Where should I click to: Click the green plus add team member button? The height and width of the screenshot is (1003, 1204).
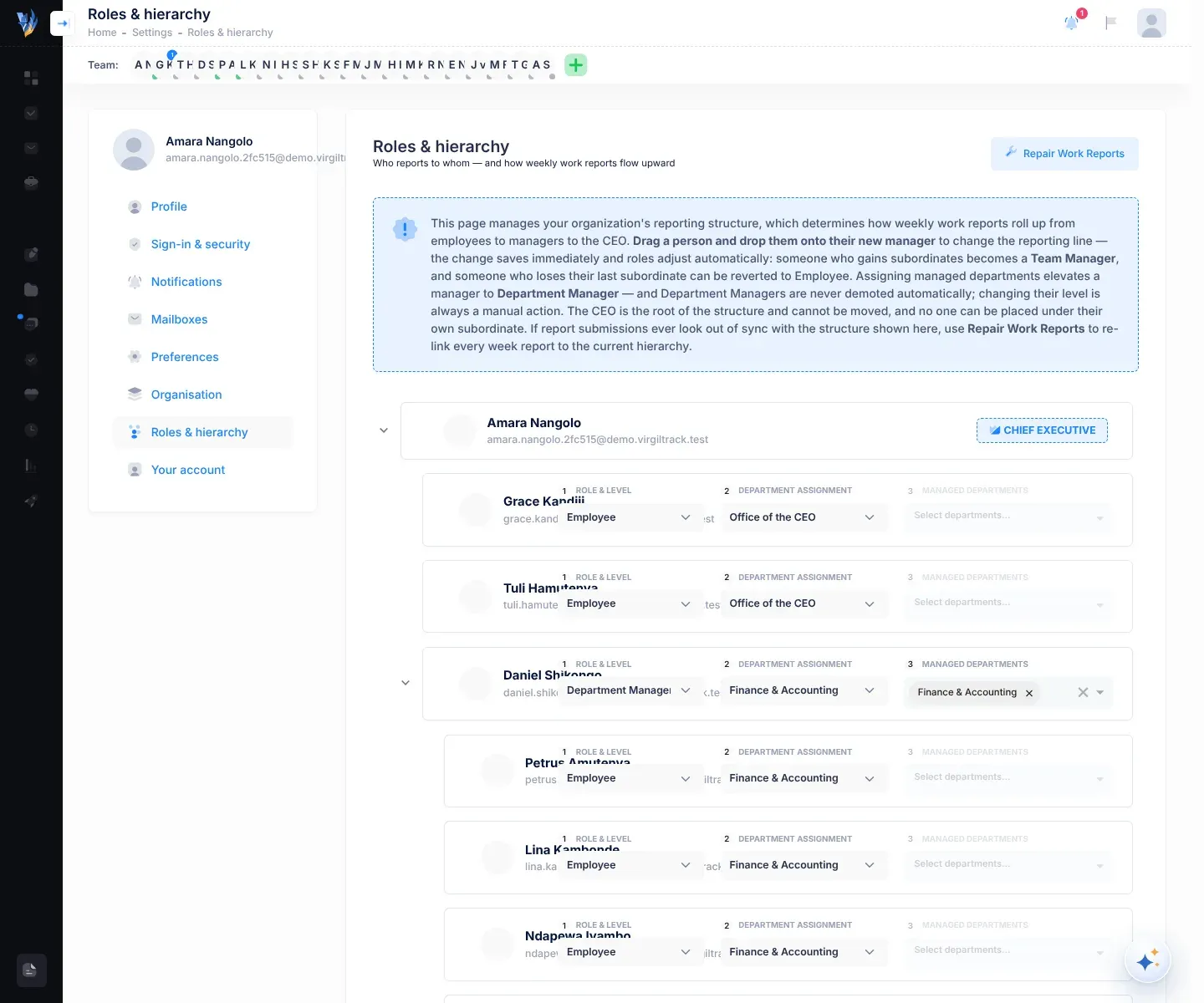coord(576,64)
